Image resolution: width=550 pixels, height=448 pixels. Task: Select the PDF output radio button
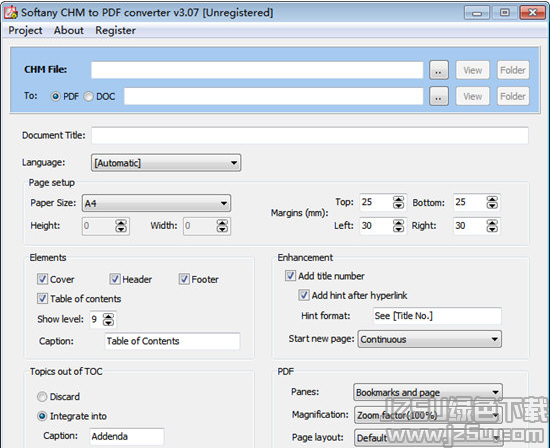(55, 96)
